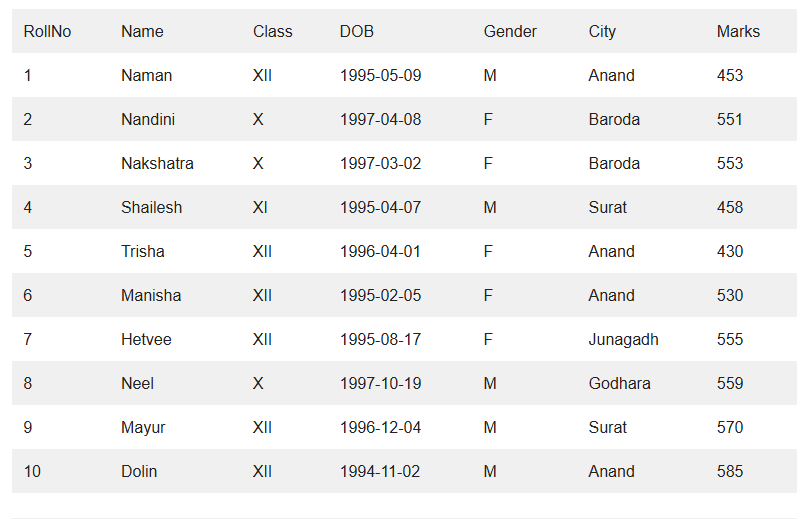Click the DOB column header

(x=356, y=31)
